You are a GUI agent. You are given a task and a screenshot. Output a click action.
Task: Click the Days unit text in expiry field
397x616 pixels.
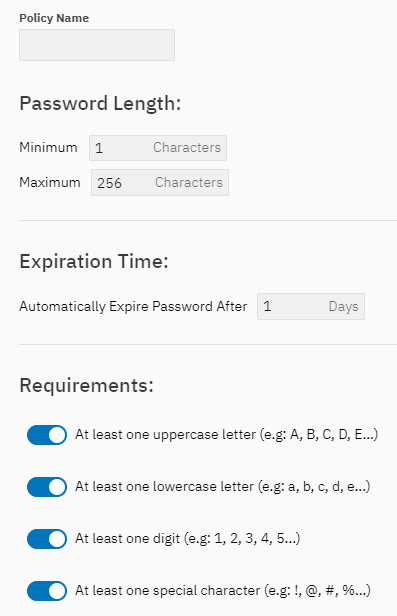click(x=343, y=306)
